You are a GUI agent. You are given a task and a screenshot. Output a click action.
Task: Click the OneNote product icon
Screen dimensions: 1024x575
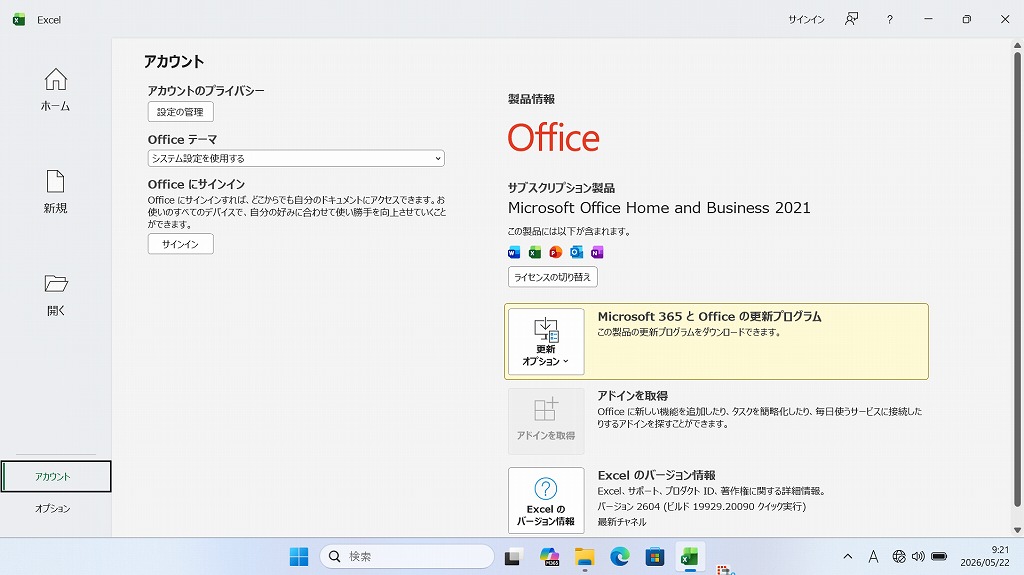597,252
